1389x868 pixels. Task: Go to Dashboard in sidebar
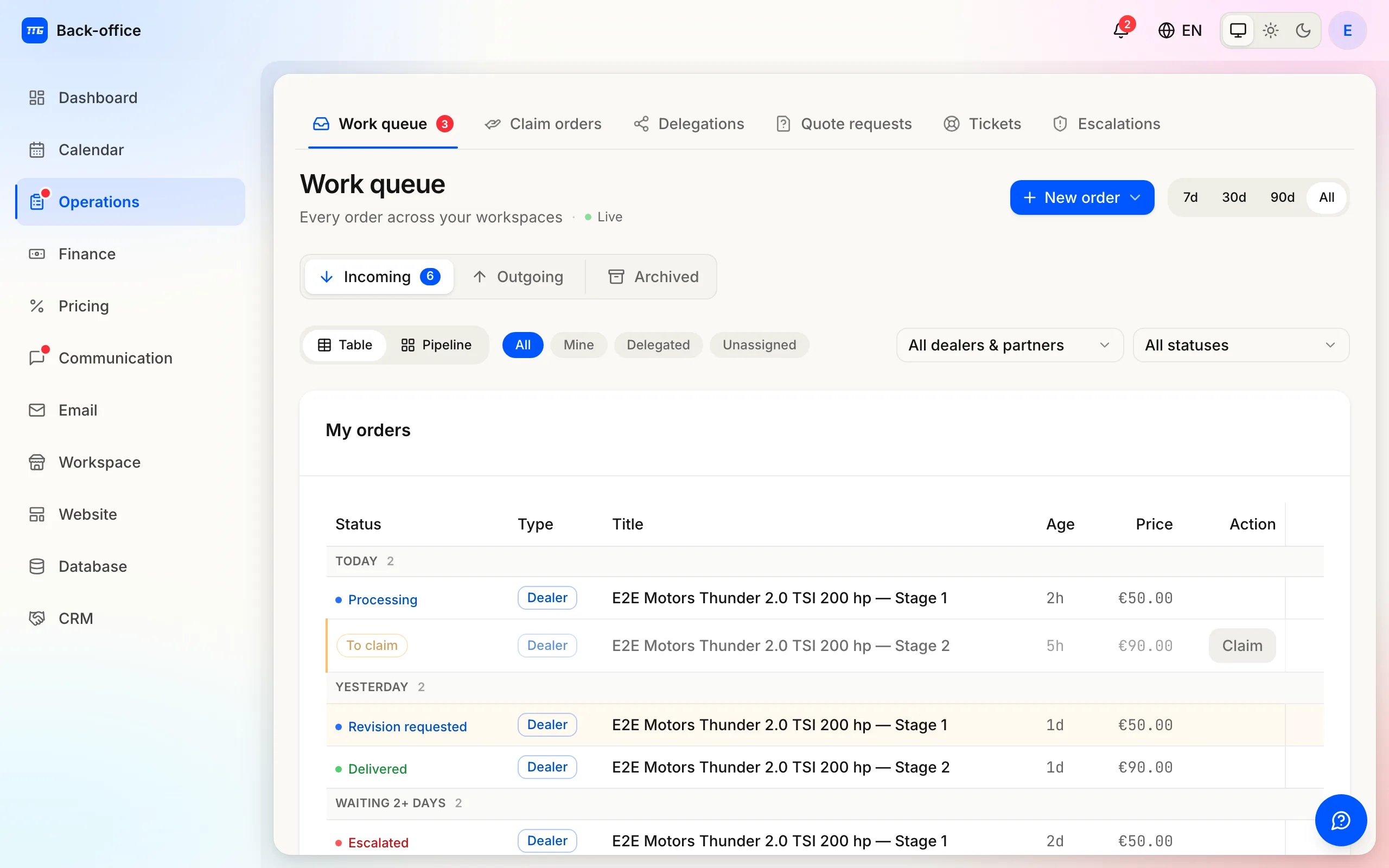click(130, 98)
